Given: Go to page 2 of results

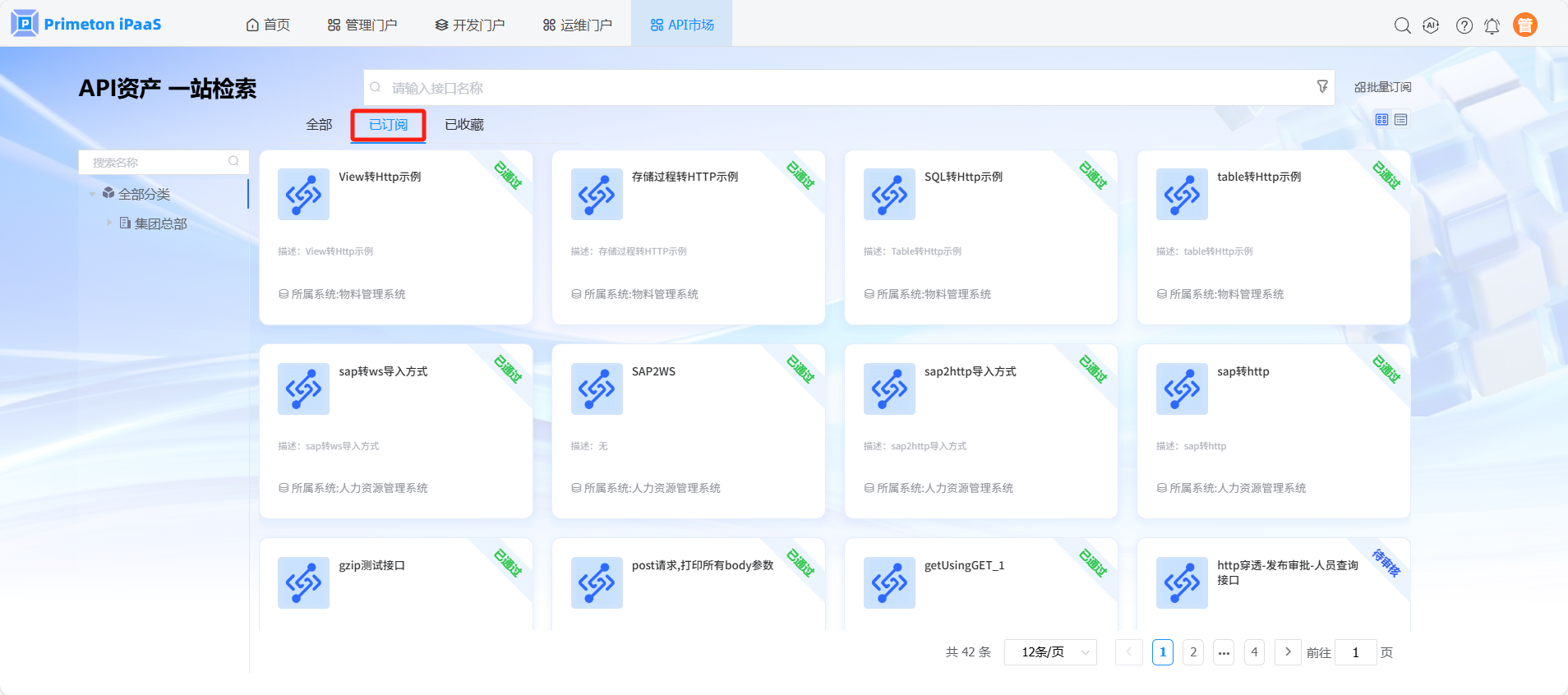Looking at the screenshot, I should click(x=1193, y=652).
